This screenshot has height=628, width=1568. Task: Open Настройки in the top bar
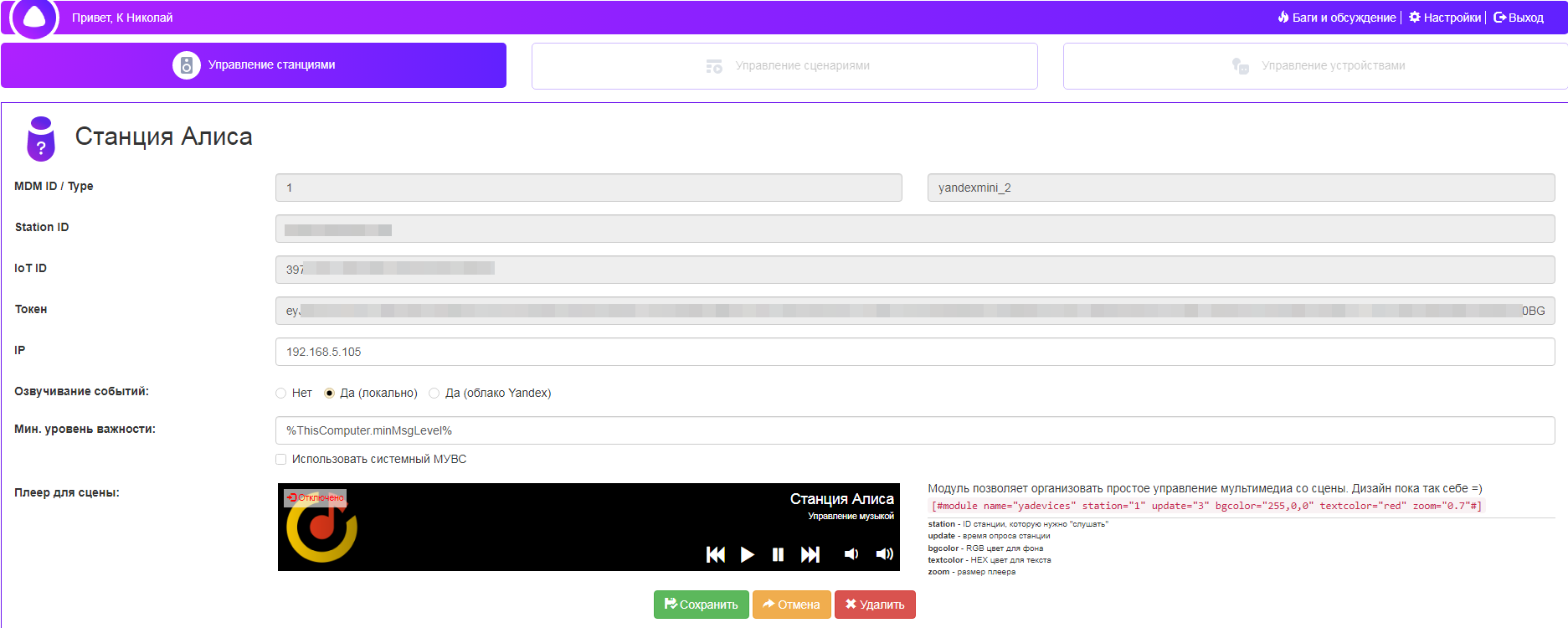(x=1445, y=18)
